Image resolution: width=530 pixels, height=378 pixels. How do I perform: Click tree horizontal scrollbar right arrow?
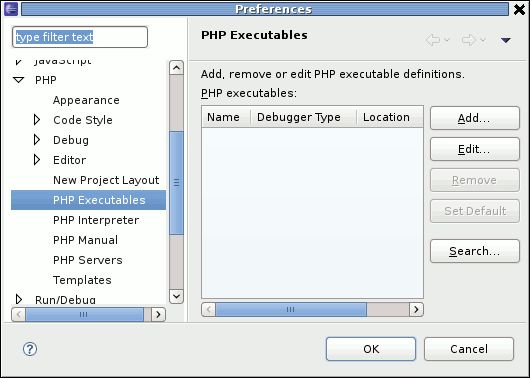pos(158,315)
